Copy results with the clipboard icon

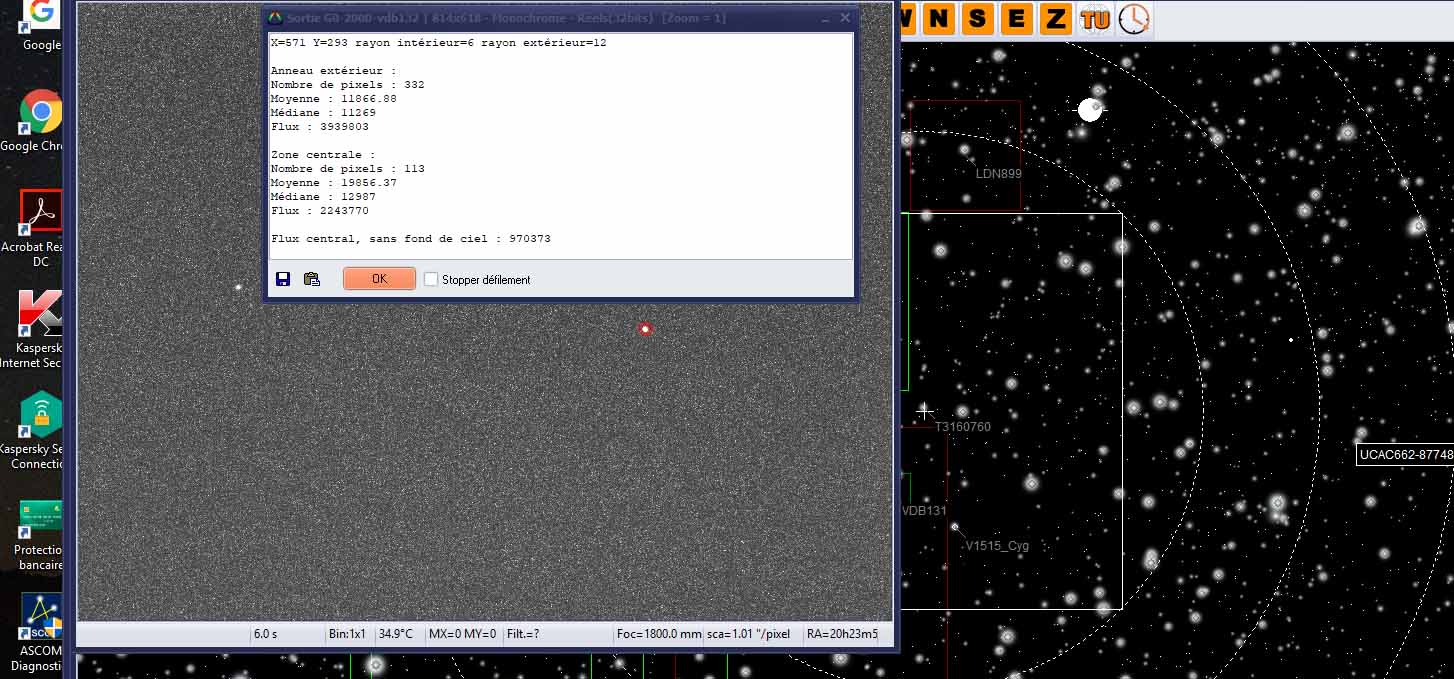tap(311, 279)
